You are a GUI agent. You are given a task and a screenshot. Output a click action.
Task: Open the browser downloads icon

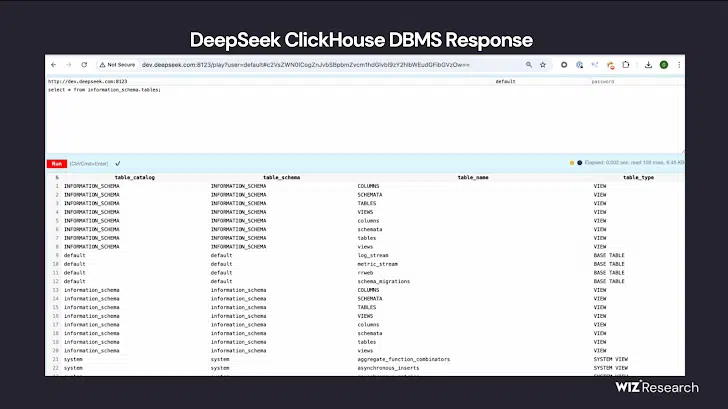(648, 65)
